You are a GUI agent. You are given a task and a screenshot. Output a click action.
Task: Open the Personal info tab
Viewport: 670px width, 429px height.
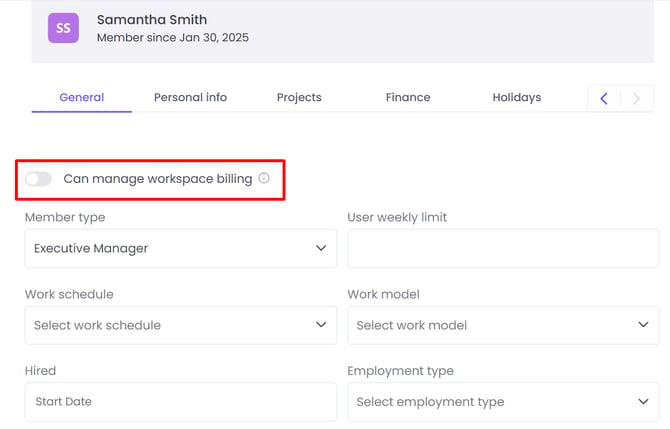coord(190,97)
